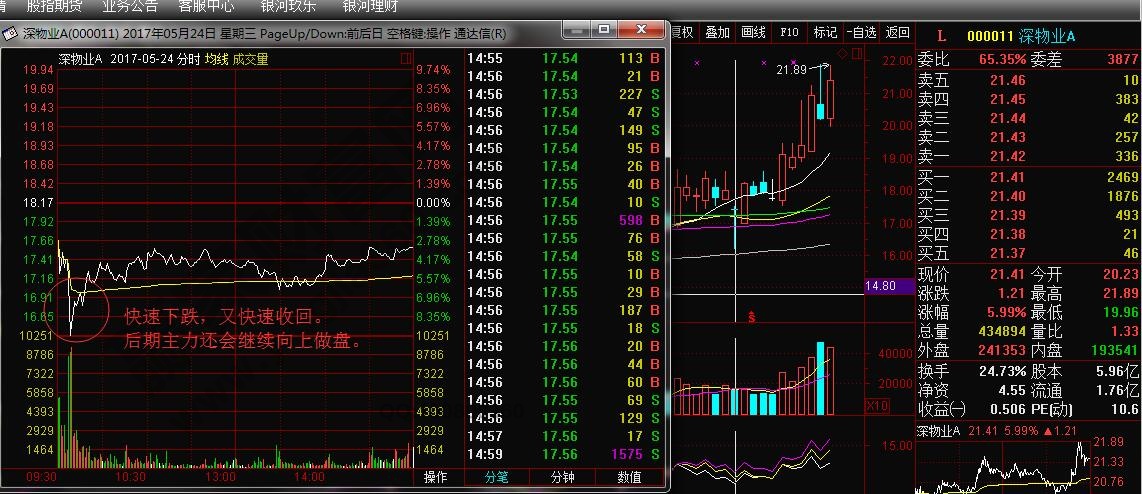This screenshot has height=494, width=1142.
Task: Switch to the 分钟 tab
Action: (x=562, y=478)
